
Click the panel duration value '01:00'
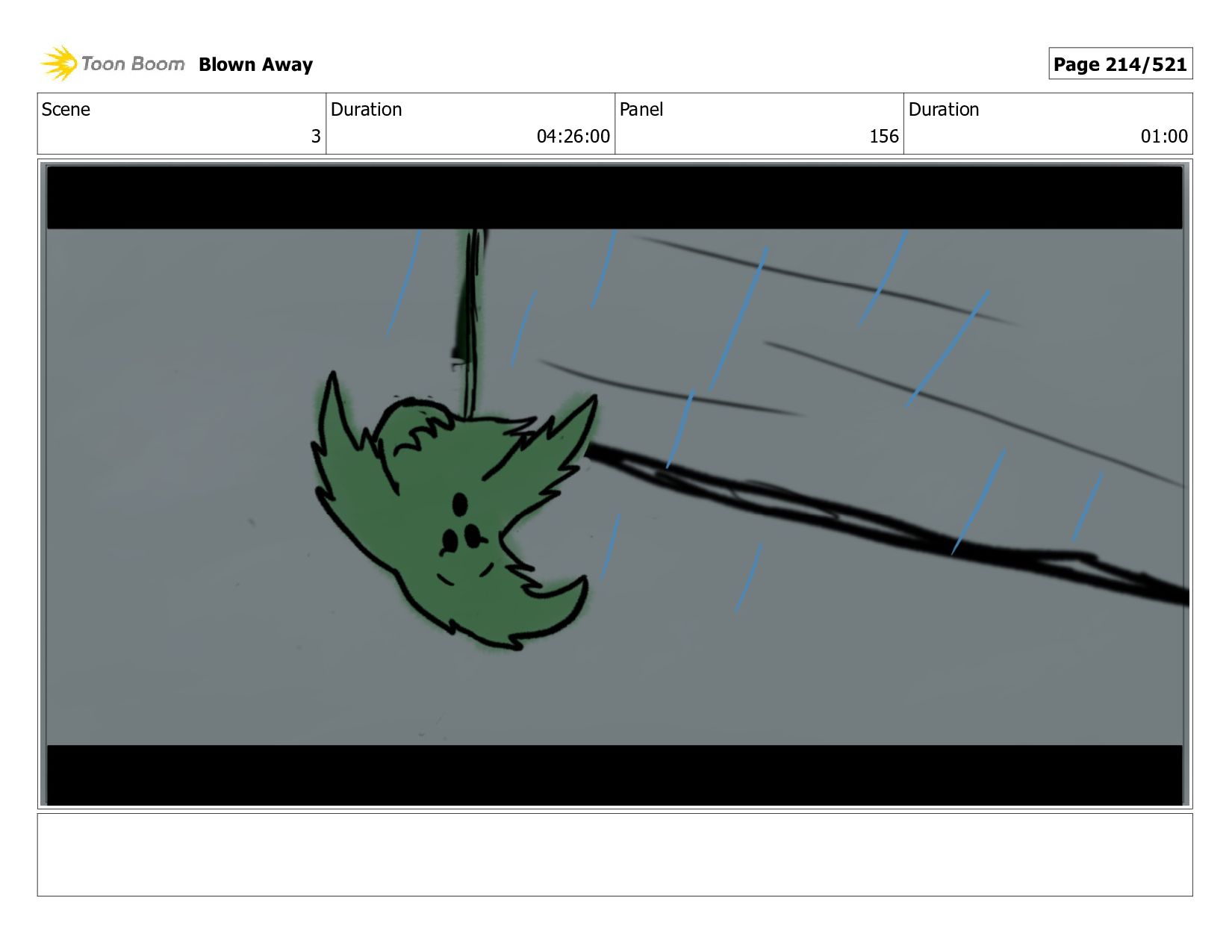(1164, 136)
